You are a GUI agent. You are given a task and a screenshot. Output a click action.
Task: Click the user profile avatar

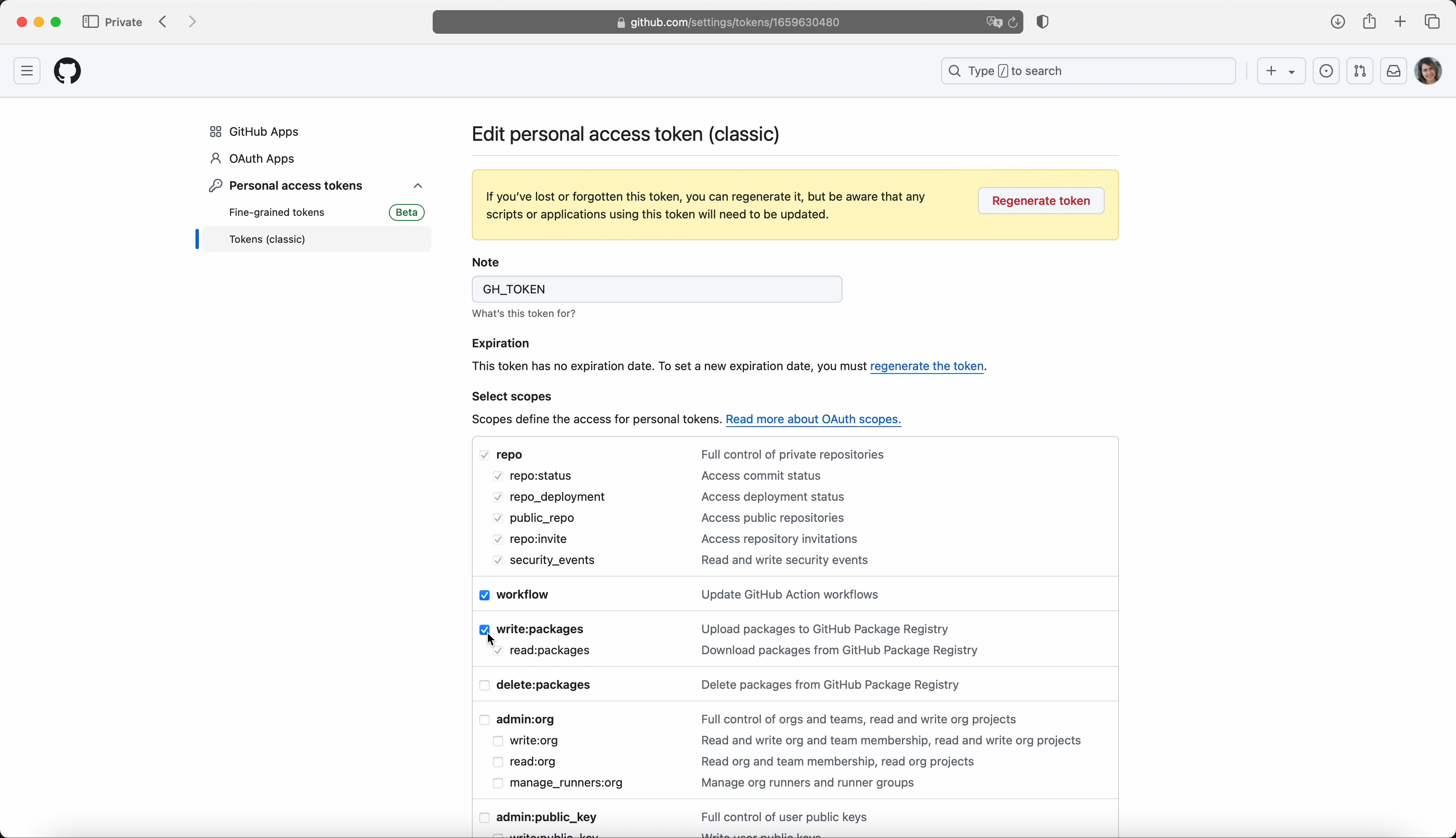(x=1429, y=71)
